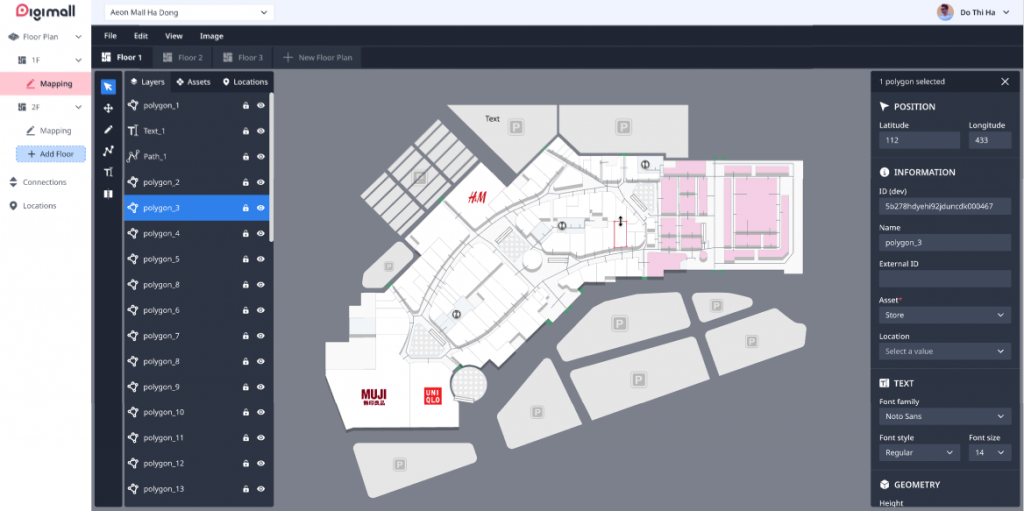Open the Aeon Mall Ha Dong dropdown
Screen dimensions: 1024x511
point(188,12)
